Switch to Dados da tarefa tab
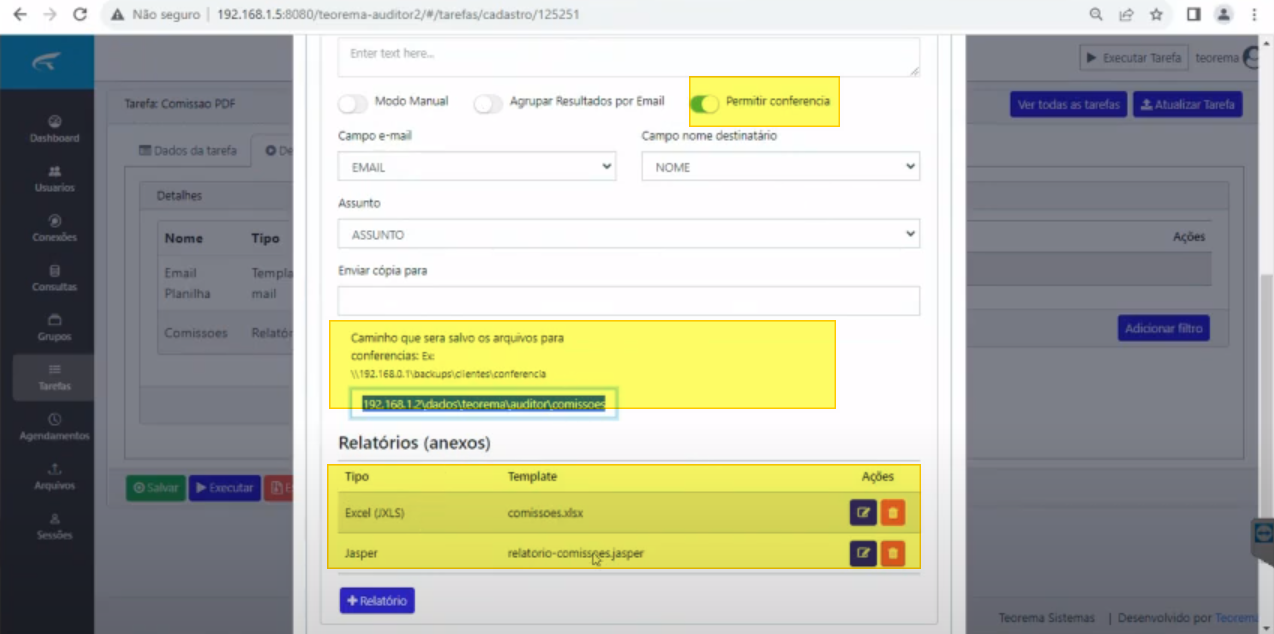 188,151
